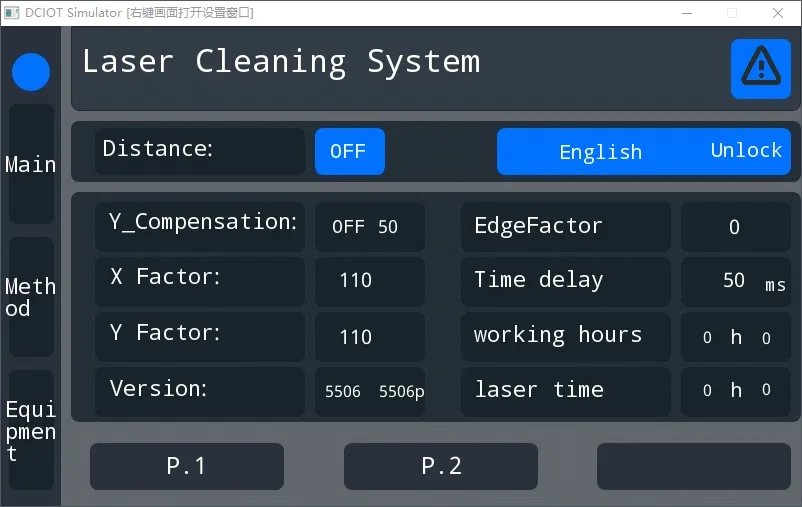Click the Version: label
802x507 pixels.
158,389
